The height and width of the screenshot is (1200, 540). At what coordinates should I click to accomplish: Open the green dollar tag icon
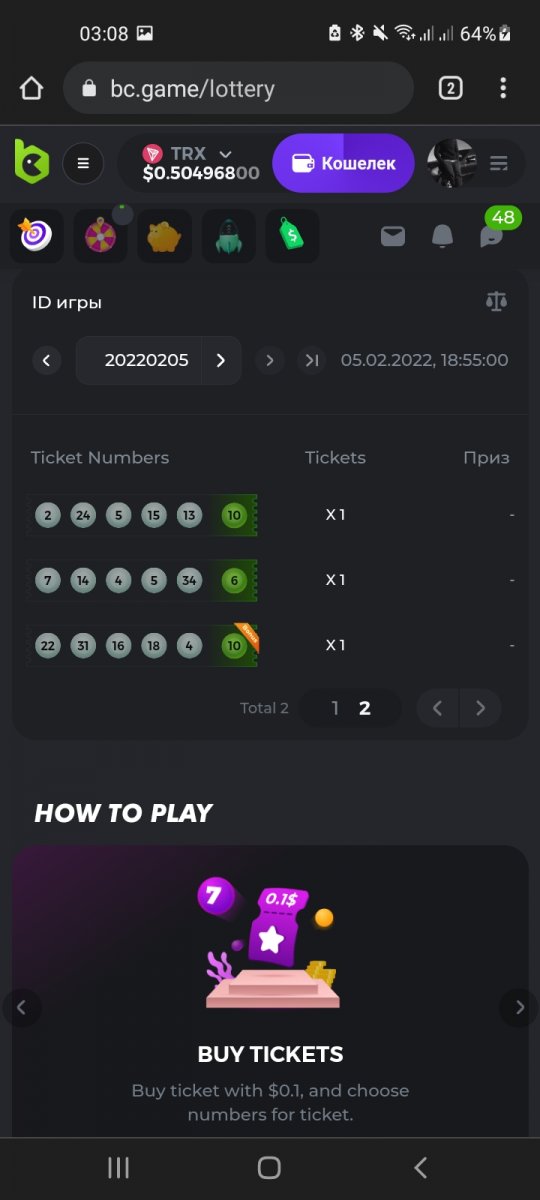(292, 236)
